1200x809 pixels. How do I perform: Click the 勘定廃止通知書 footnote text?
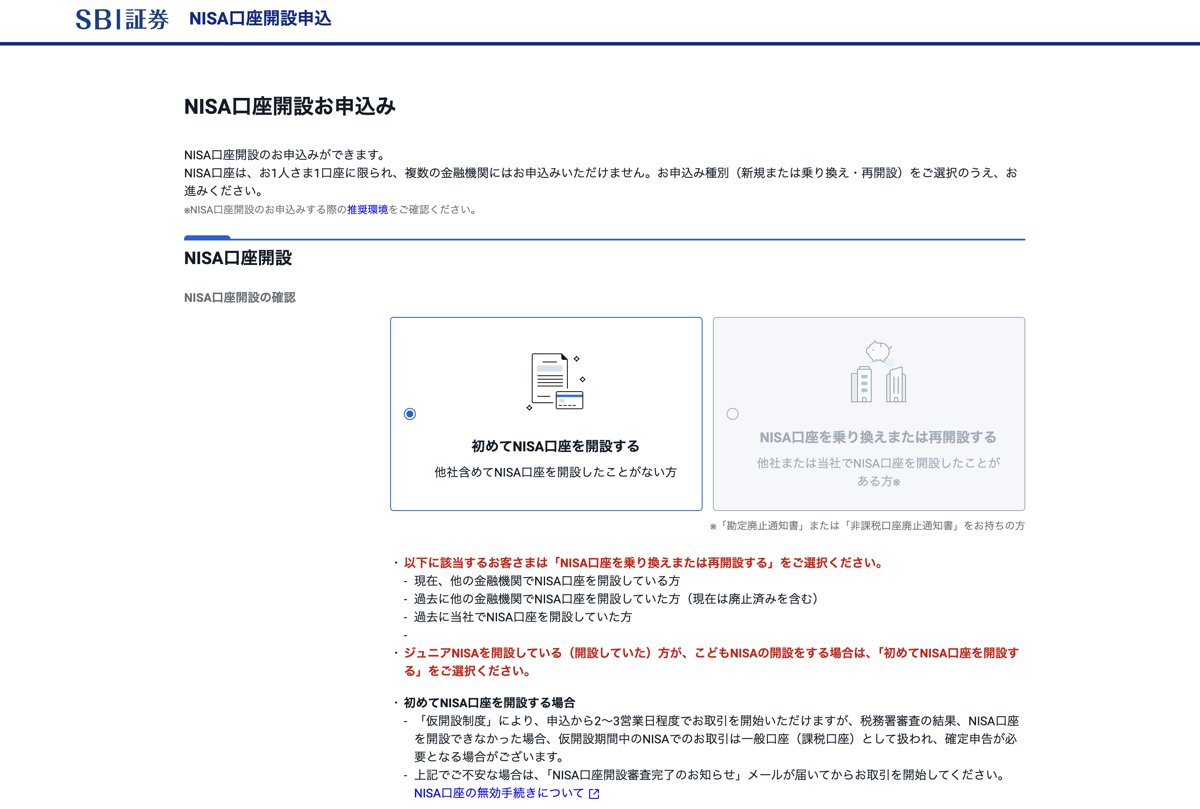[867, 526]
